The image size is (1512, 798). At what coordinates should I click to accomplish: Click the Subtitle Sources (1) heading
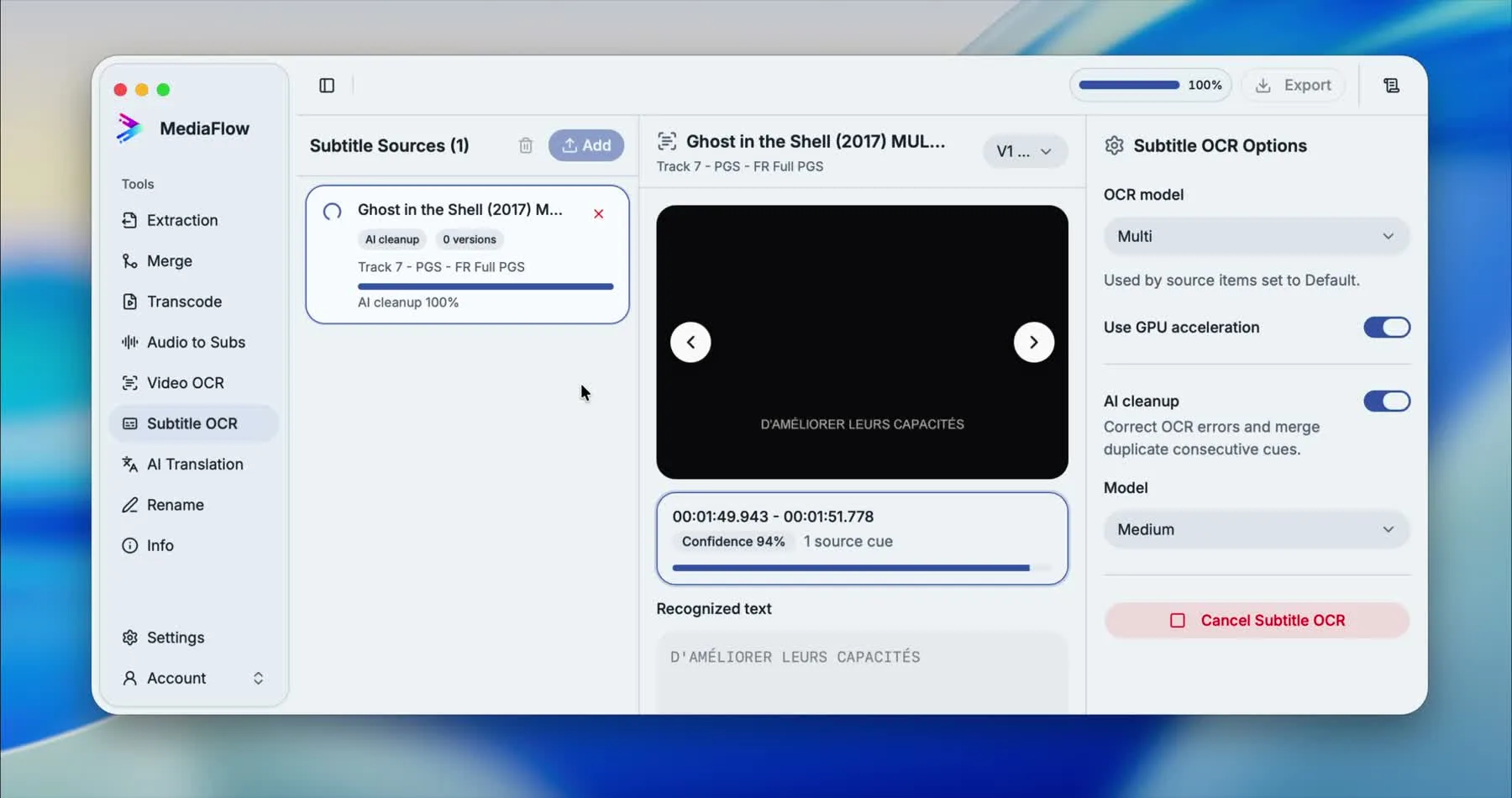390,145
